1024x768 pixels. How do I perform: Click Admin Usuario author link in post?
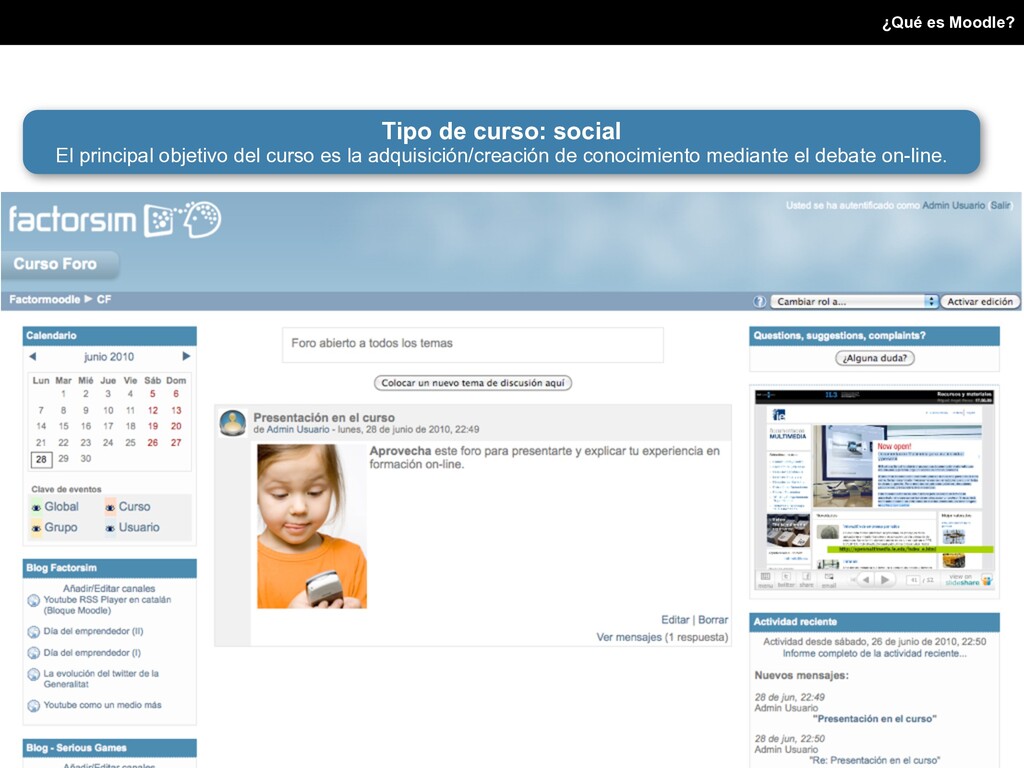(x=298, y=430)
